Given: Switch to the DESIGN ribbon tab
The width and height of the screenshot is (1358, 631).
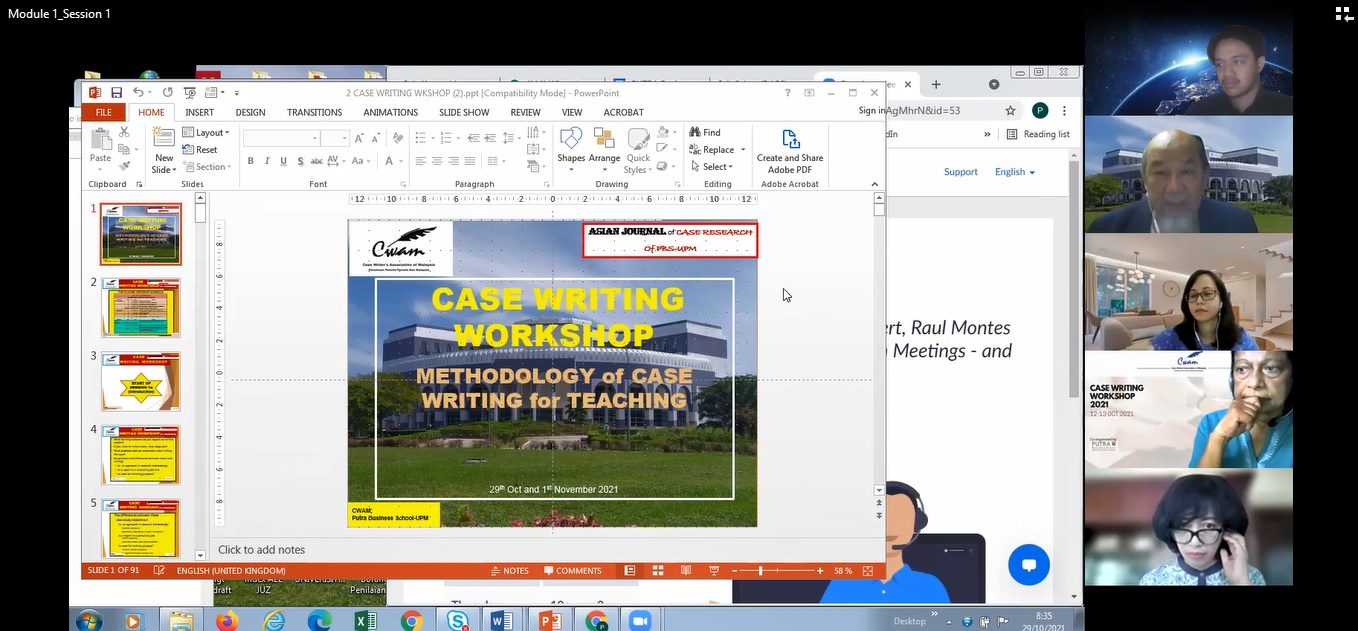Looking at the screenshot, I should coord(250,113).
